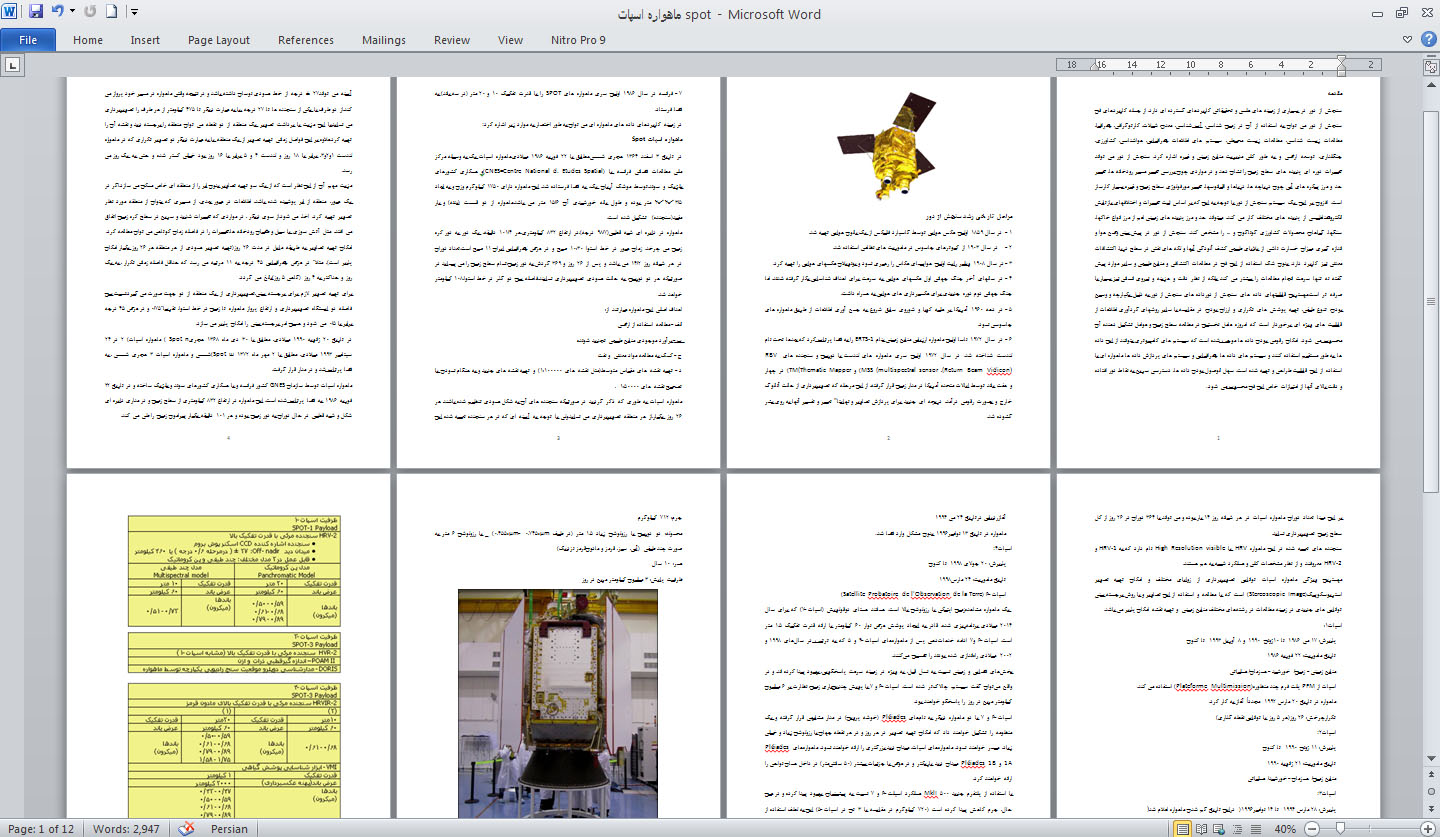This screenshot has height=837, width=1440.
Task: Click the proofing errors status icon
Action: pos(186,829)
